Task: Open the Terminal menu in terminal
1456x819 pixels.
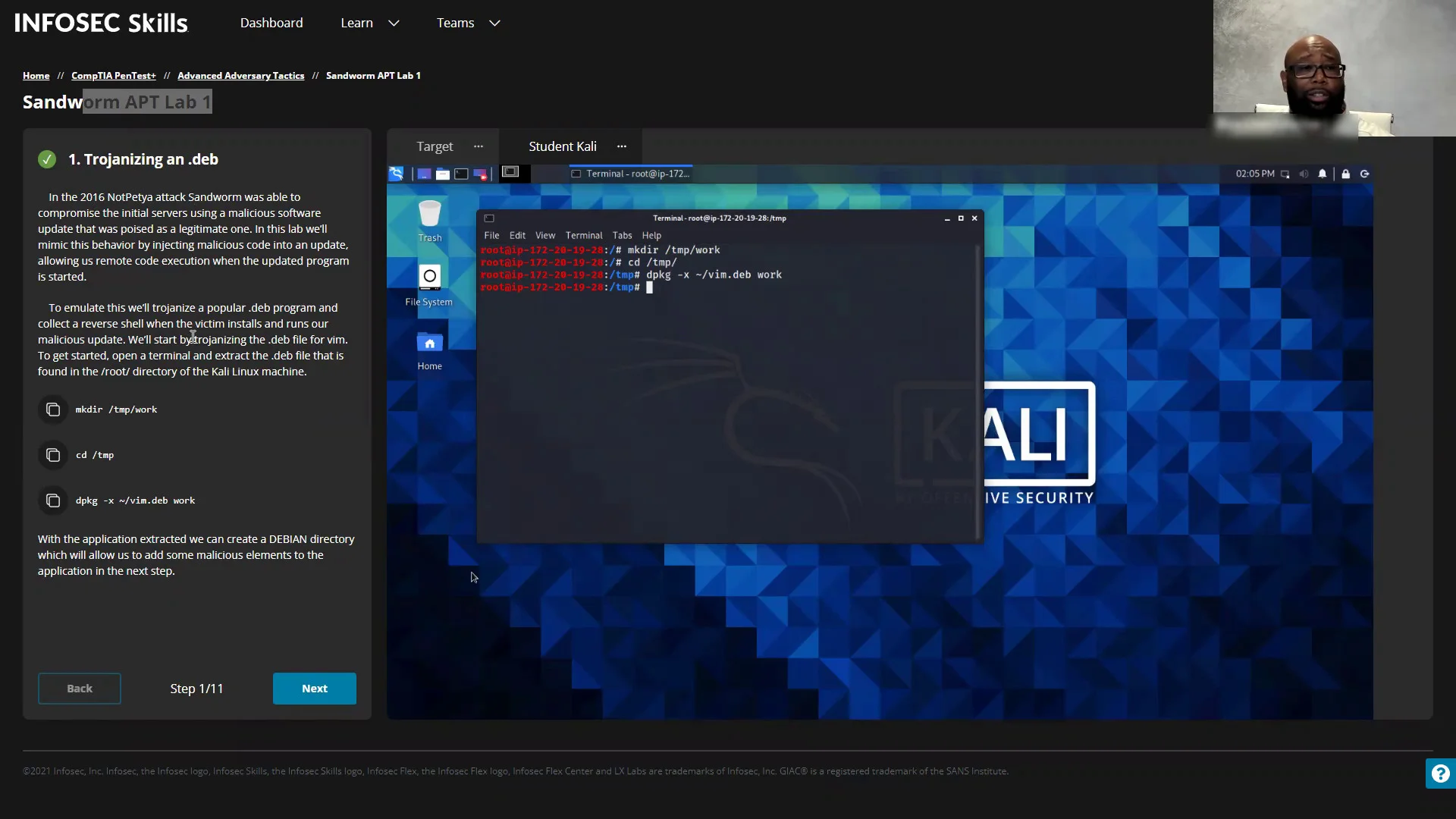Action: coord(584,236)
